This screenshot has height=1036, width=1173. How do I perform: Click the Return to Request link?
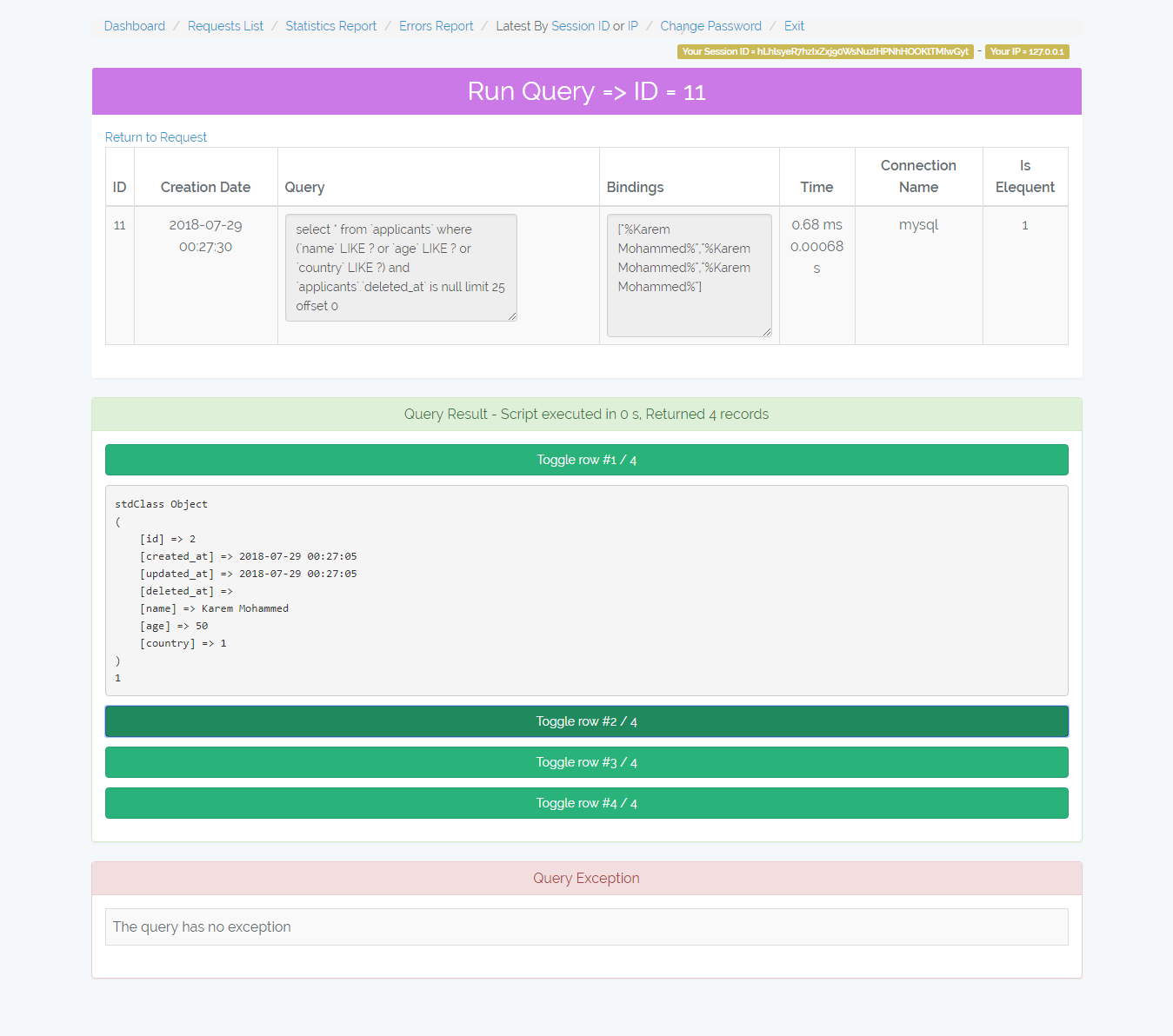(156, 137)
